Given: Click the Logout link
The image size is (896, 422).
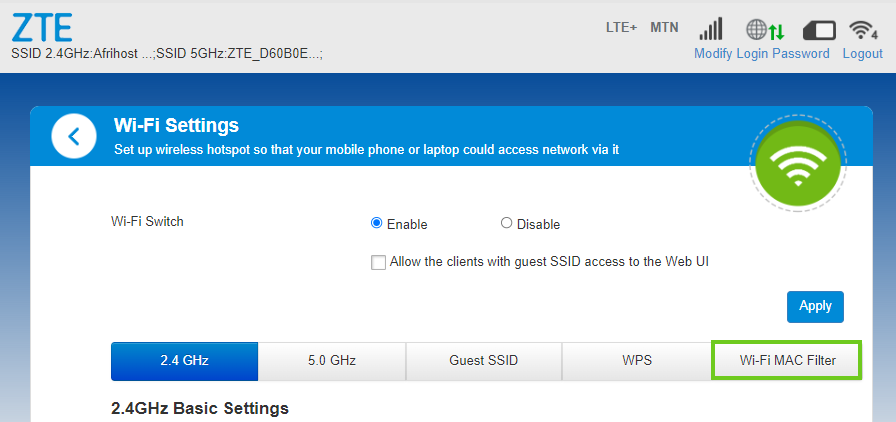Looking at the screenshot, I should click(862, 53).
